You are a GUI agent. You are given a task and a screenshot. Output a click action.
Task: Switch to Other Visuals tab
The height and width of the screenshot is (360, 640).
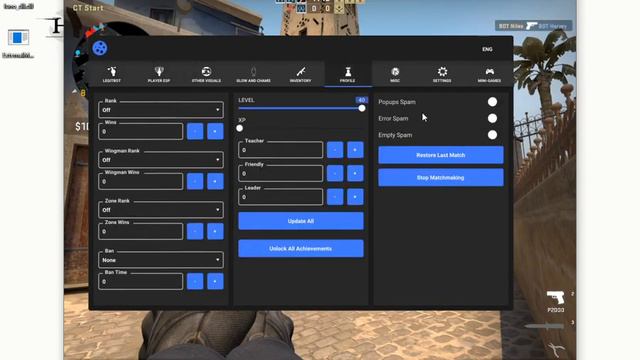206,74
